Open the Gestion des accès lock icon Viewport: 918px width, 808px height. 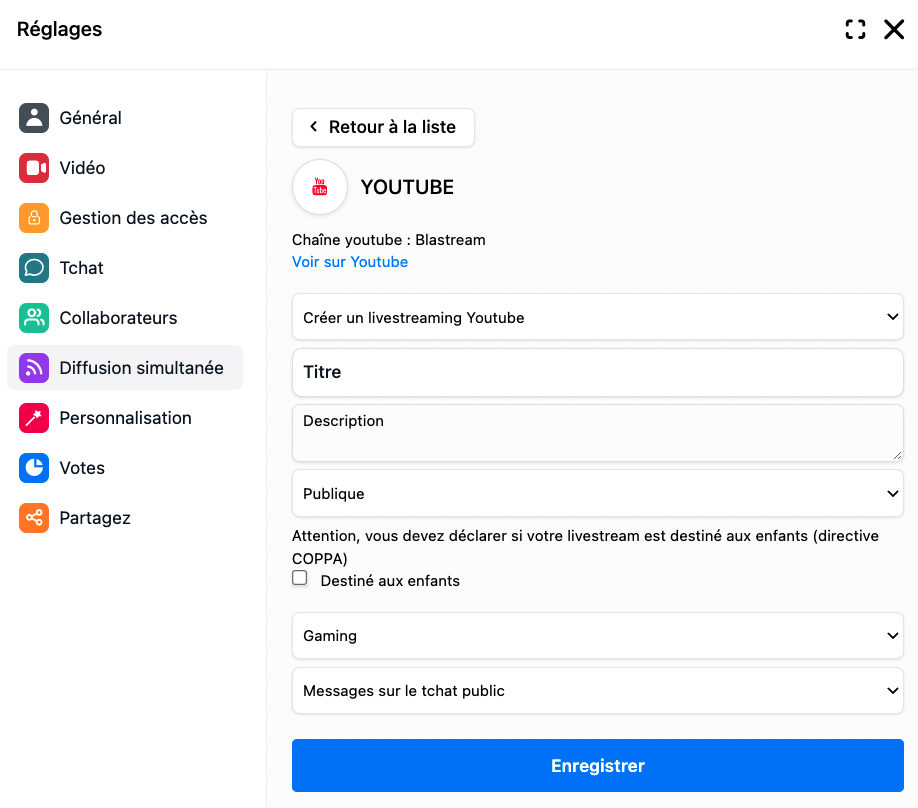click(34, 218)
